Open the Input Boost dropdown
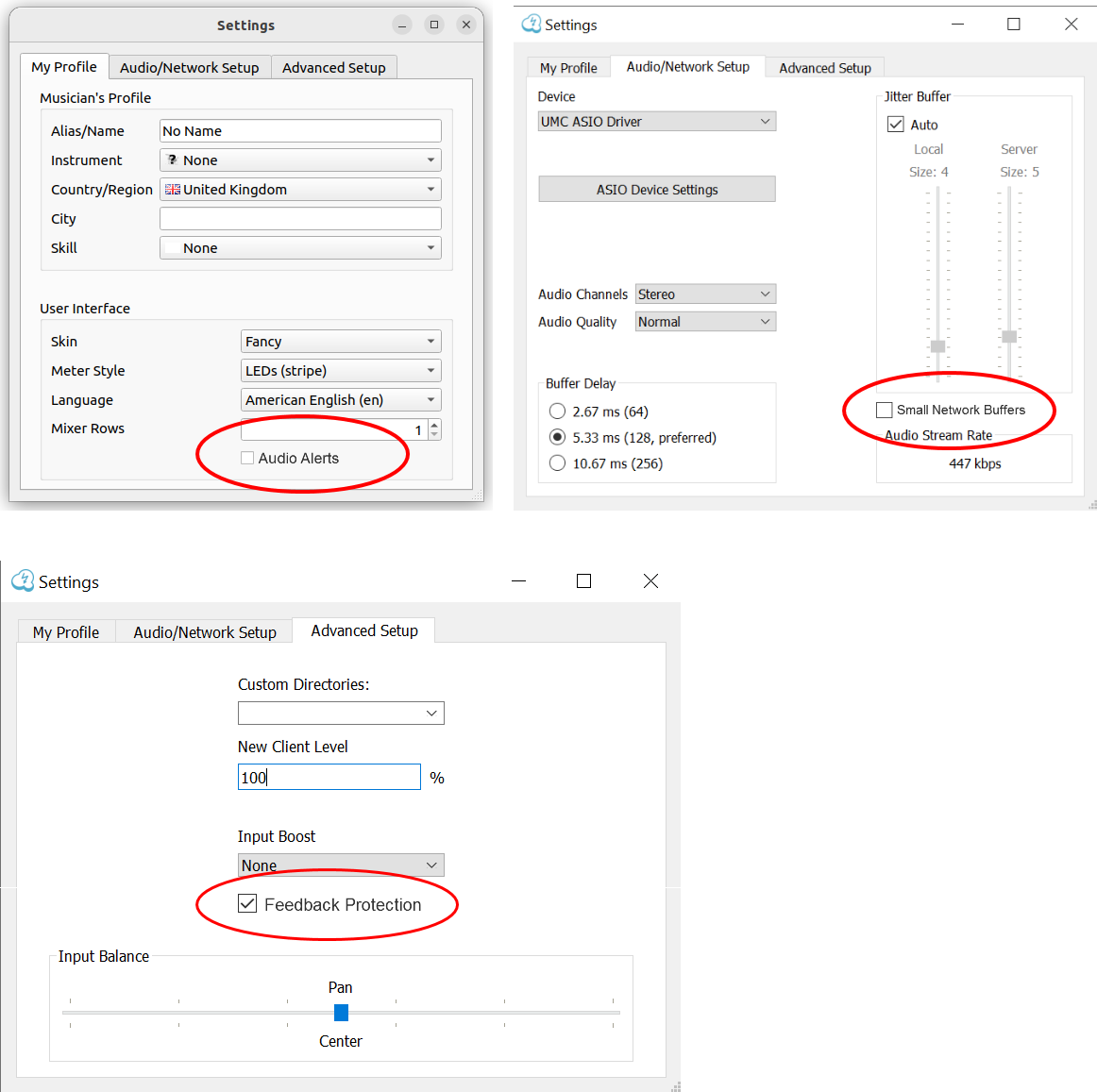The image size is (1097, 1092). pos(341,865)
